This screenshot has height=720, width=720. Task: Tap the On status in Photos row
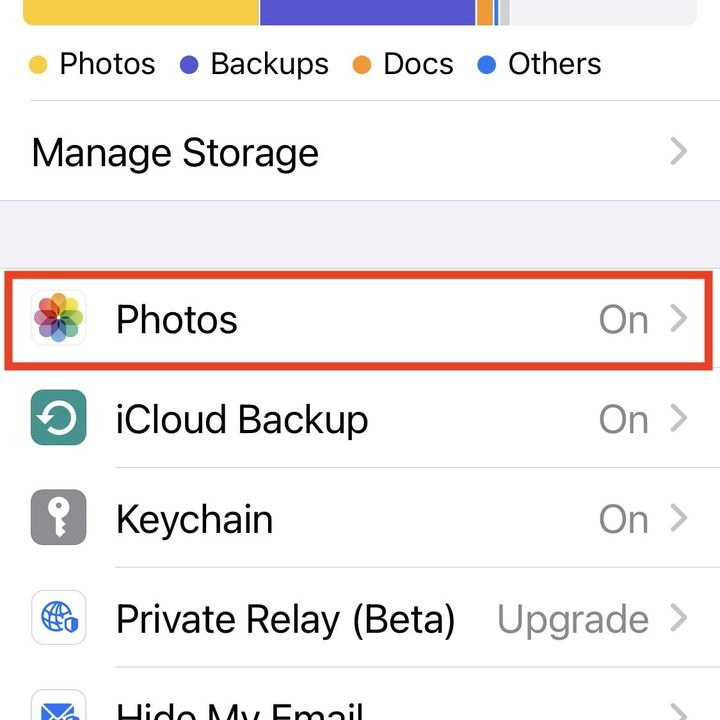pyautogui.click(x=623, y=320)
